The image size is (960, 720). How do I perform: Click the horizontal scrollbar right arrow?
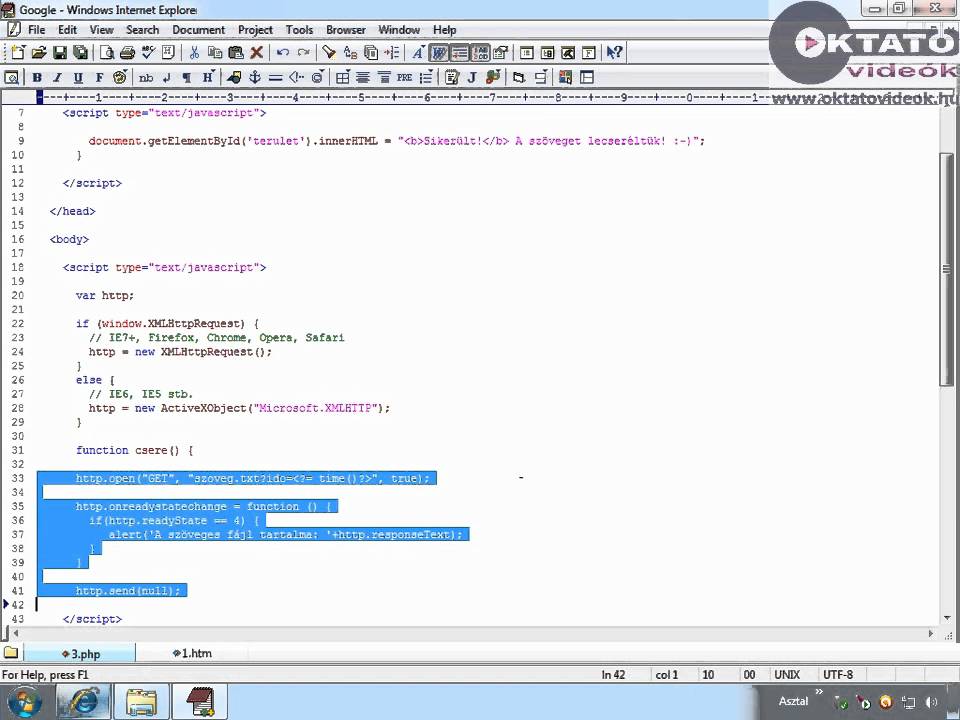pos(931,633)
